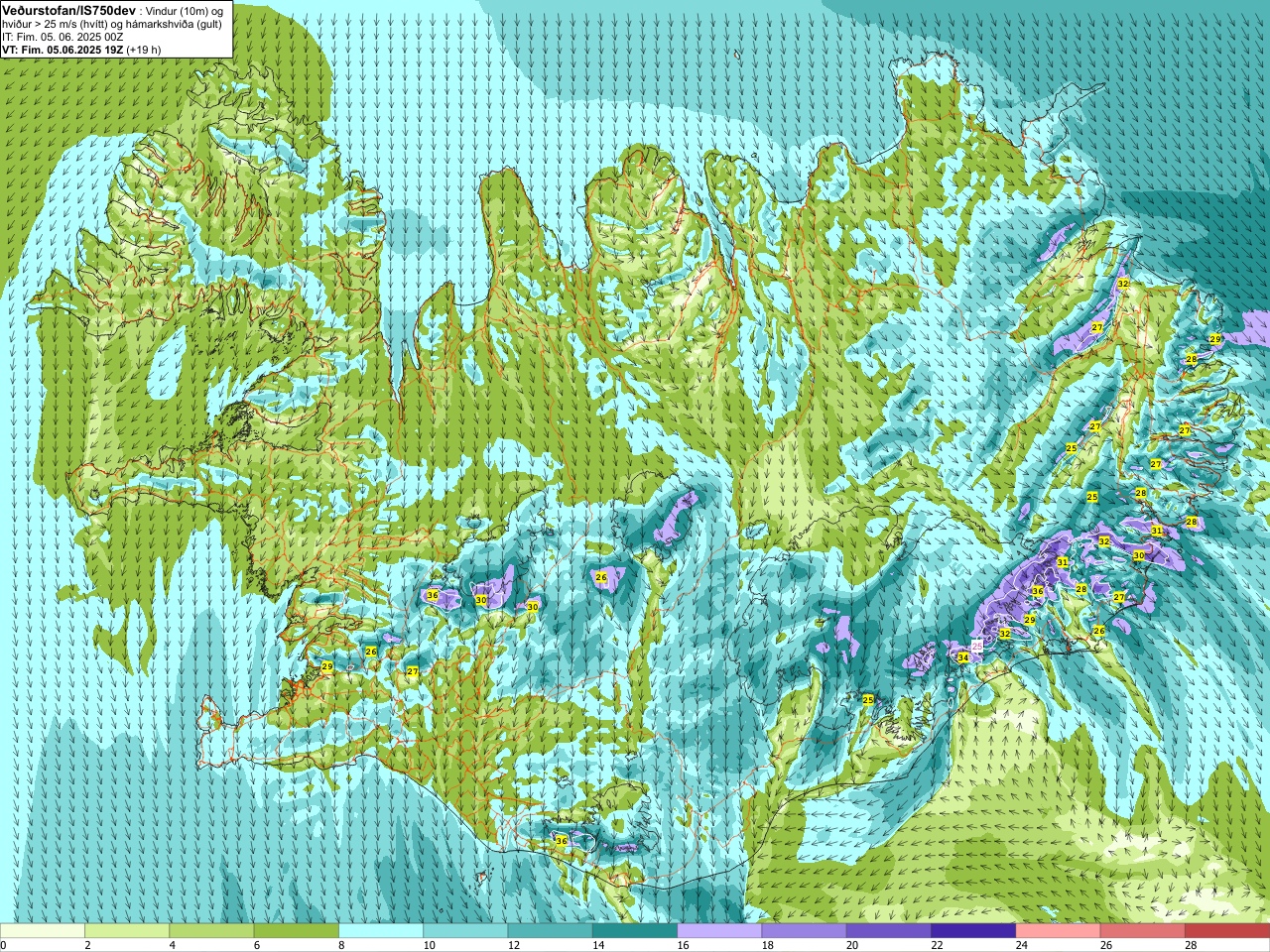
Task: Click the '14' tick on the color scale
Action: click(599, 945)
